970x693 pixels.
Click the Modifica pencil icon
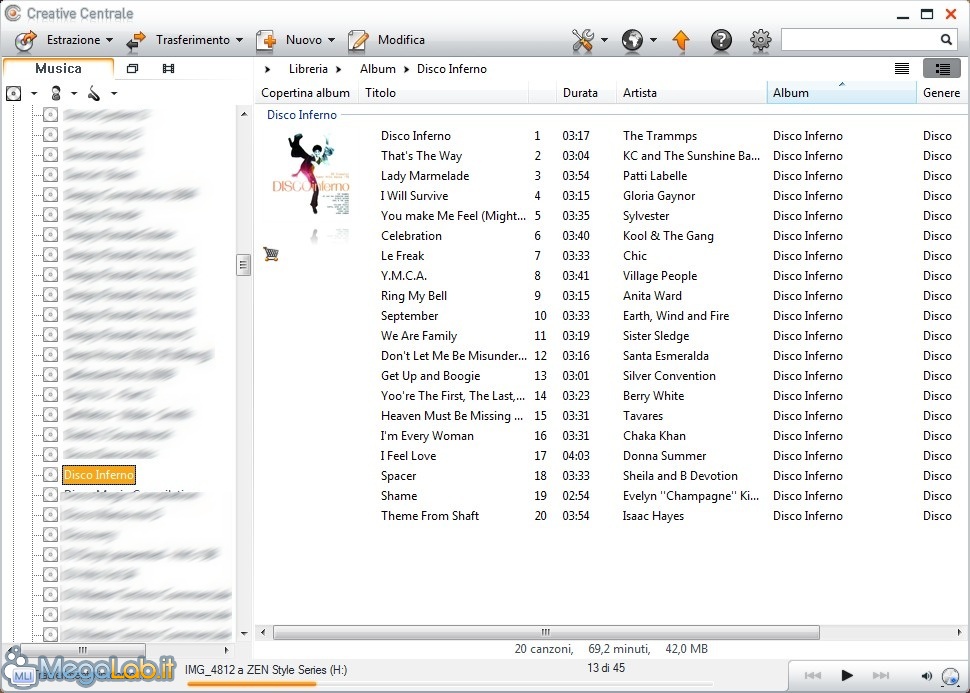[x=358, y=40]
